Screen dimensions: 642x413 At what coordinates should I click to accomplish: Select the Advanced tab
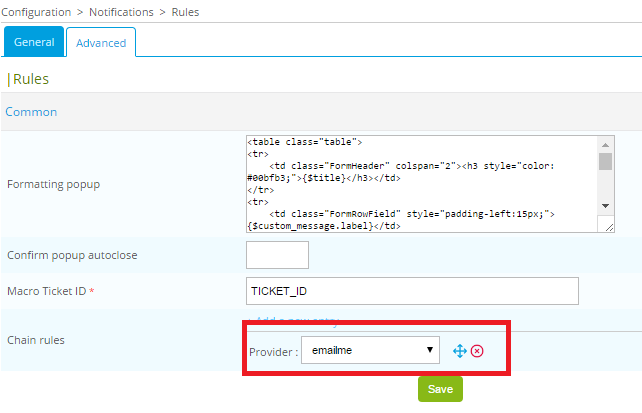click(101, 43)
